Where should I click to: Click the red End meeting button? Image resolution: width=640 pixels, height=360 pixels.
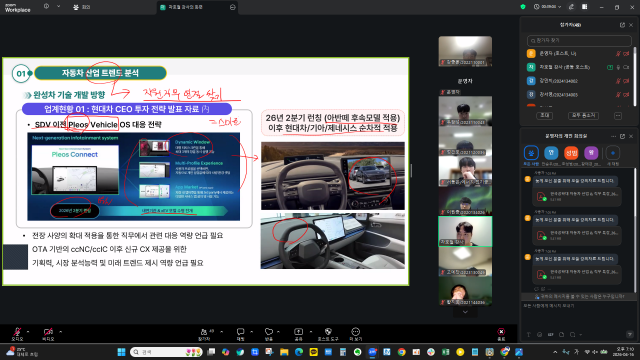click(501, 333)
